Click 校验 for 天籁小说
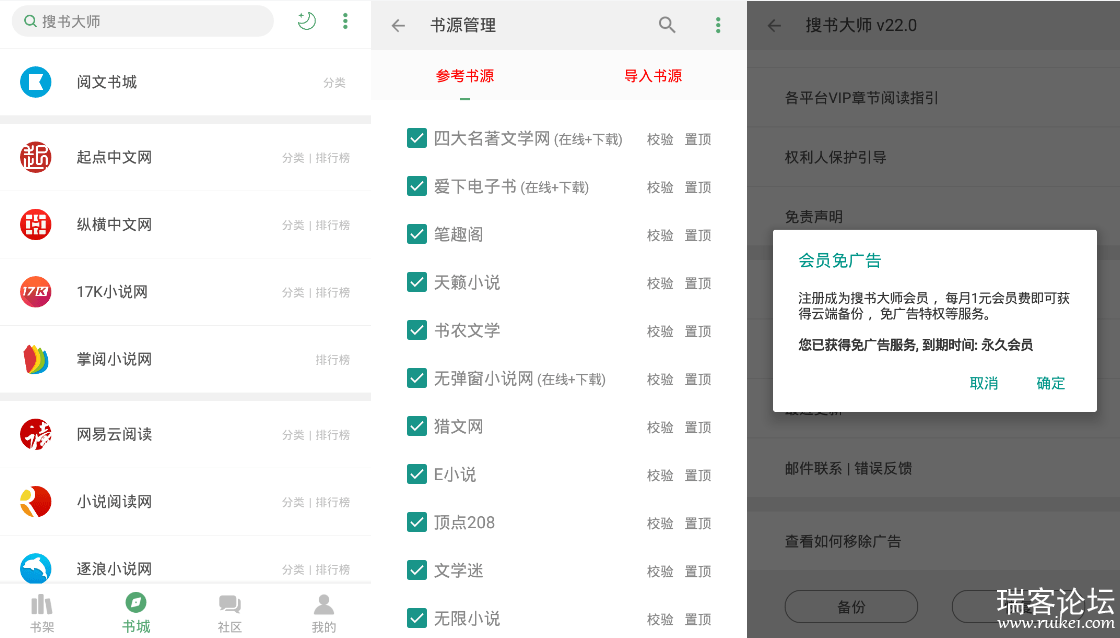This screenshot has height=638, width=1120. click(x=660, y=283)
